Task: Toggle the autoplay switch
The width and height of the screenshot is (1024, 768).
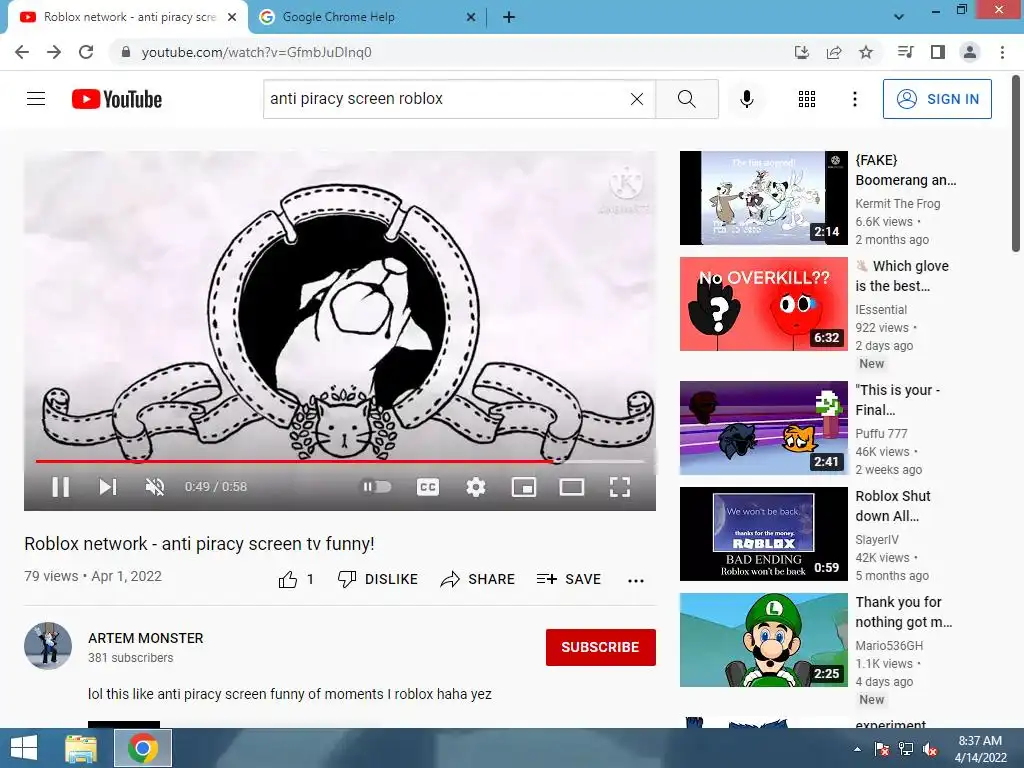Action: pyautogui.click(x=377, y=487)
